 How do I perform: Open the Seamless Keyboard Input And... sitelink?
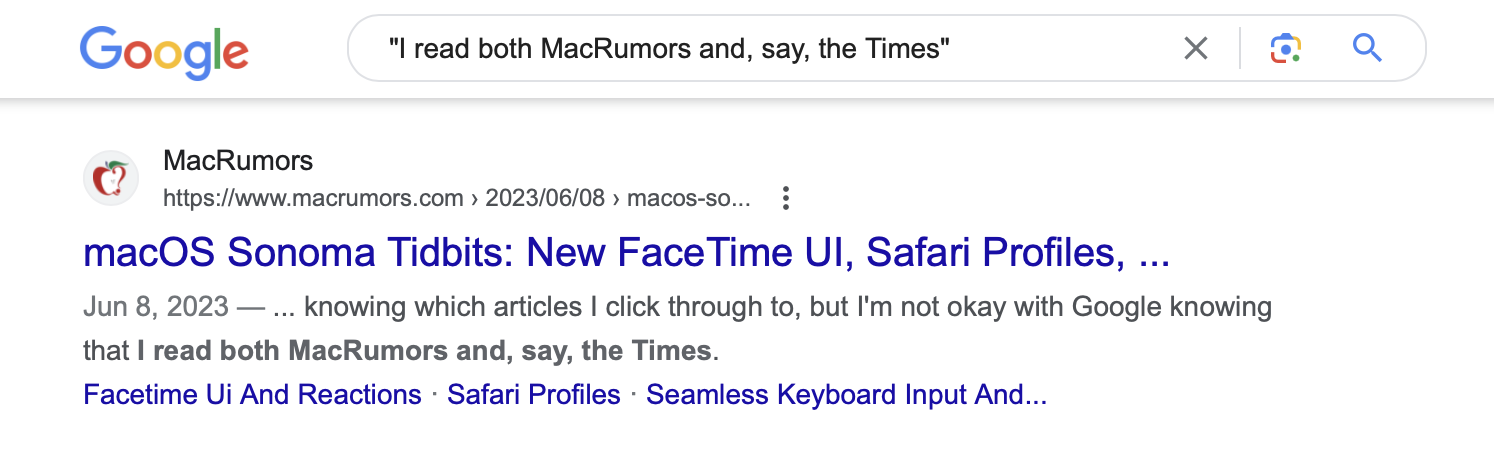pos(846,394)
